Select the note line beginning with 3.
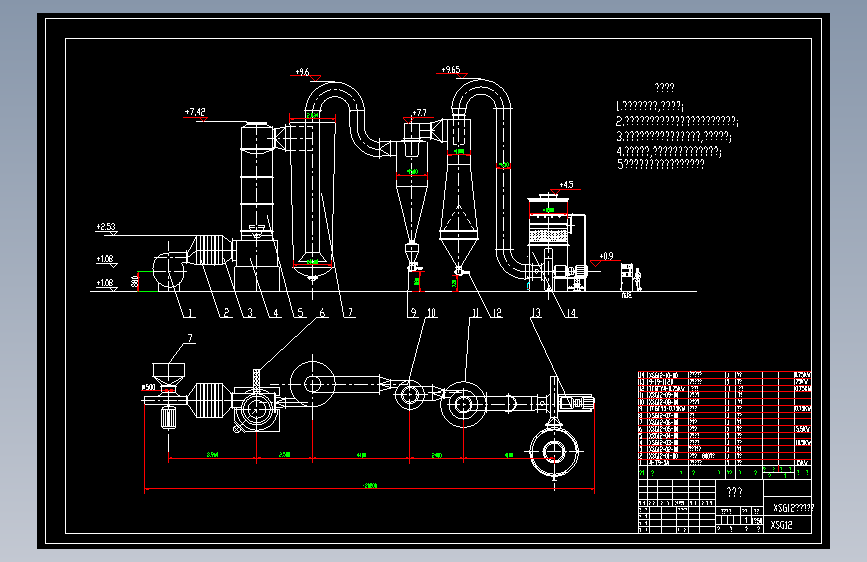 point(673,136)
